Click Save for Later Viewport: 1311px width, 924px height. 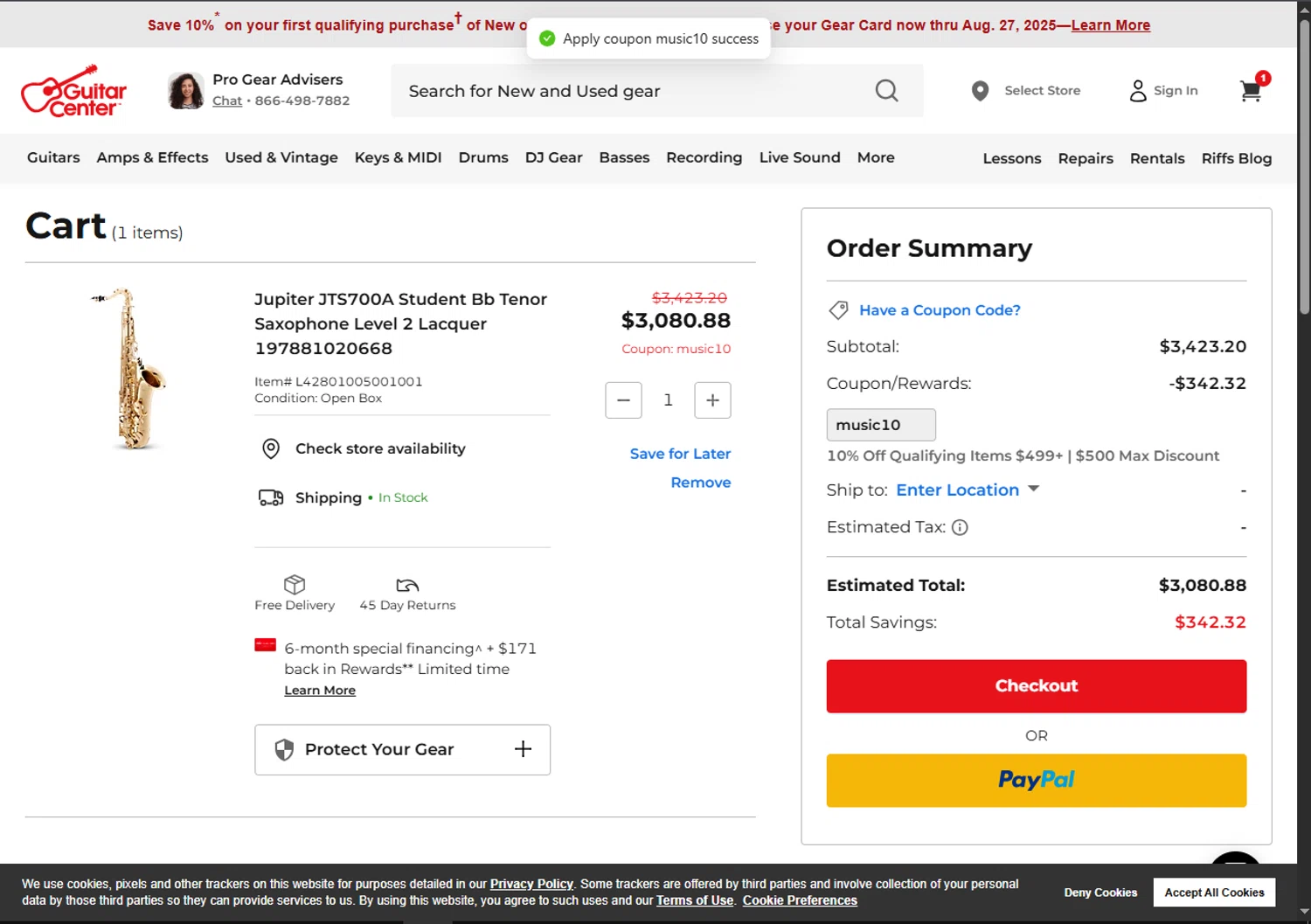pos(680,454)
